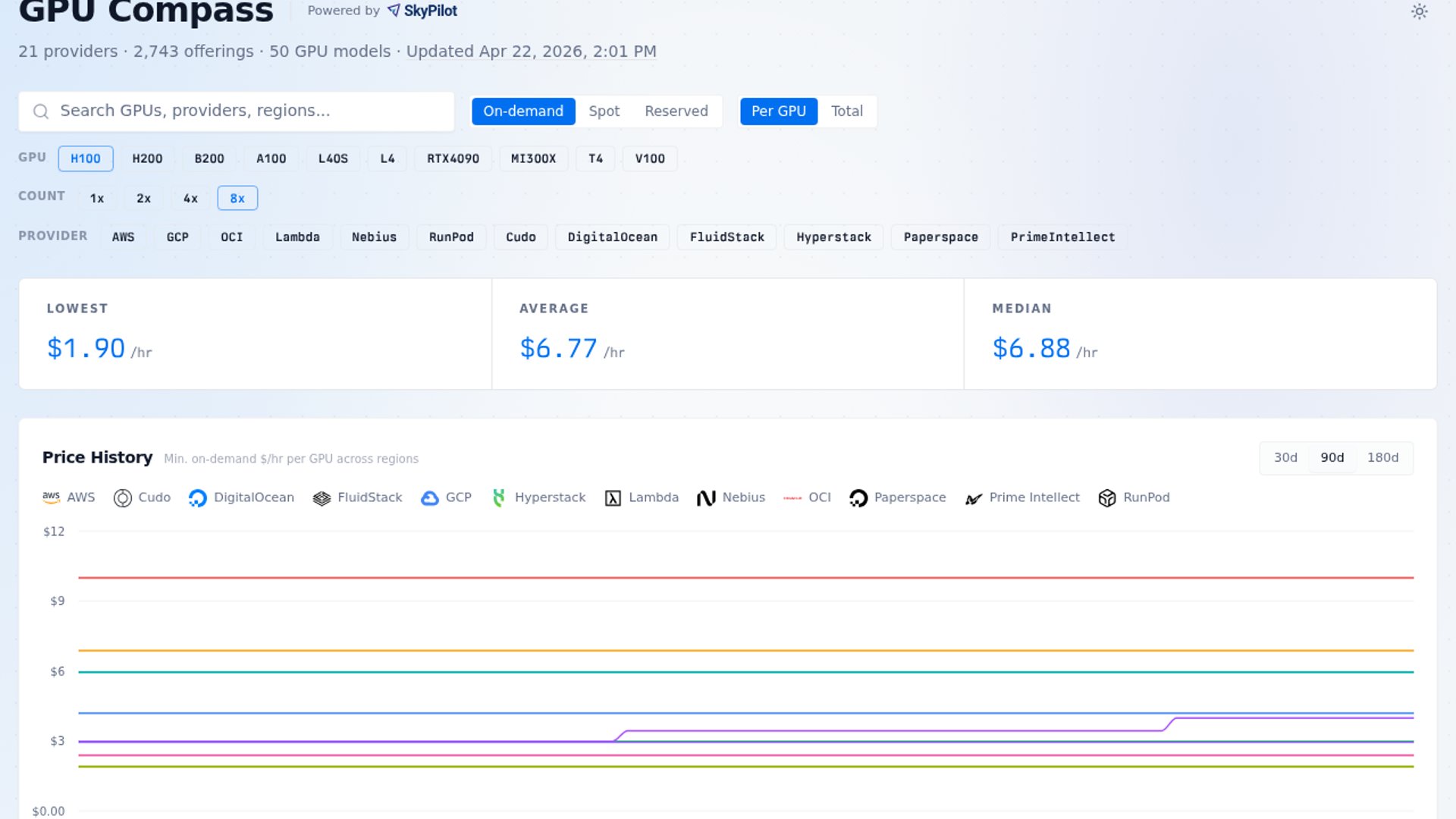The width and height of the screenshot is (1456, 819).
Task: Filter by the H200 GPU chip
Action: [x=147, y=158]
